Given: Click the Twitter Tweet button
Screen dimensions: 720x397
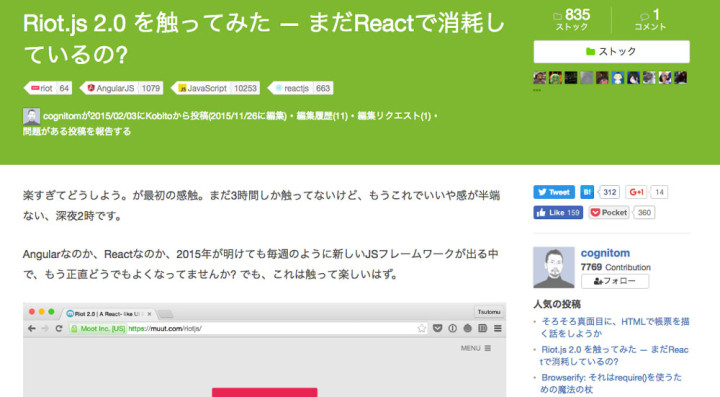Looking at the screenshot, I should point(554,192).
